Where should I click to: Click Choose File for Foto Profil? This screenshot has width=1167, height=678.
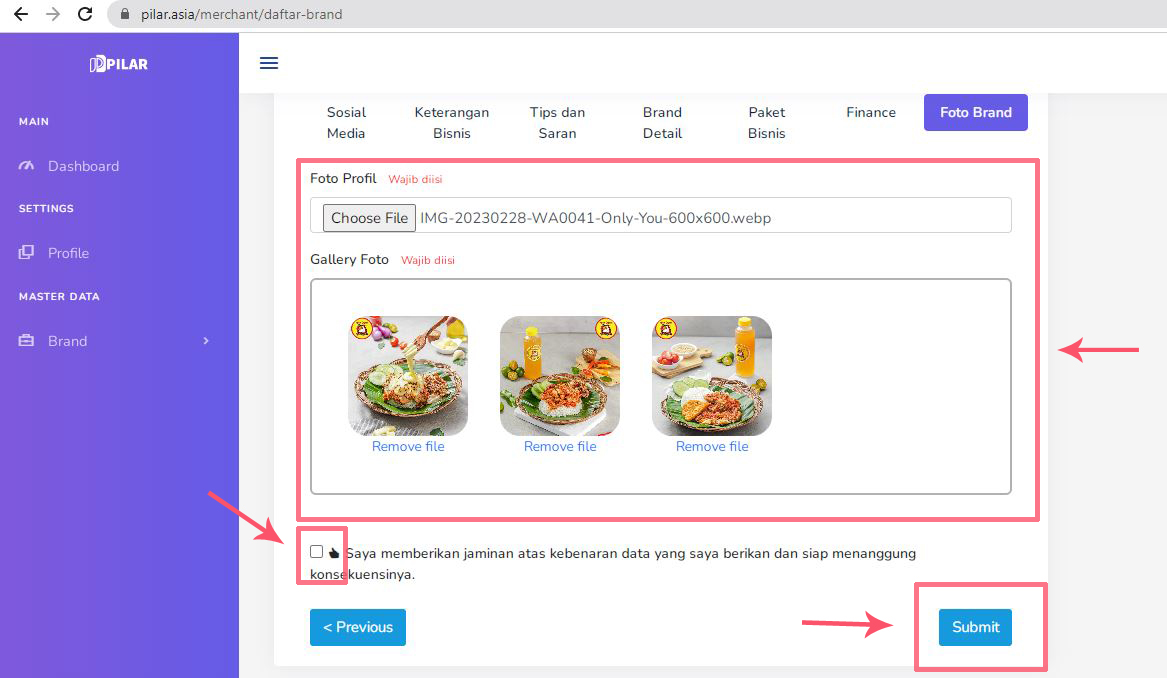pos(369,218)
